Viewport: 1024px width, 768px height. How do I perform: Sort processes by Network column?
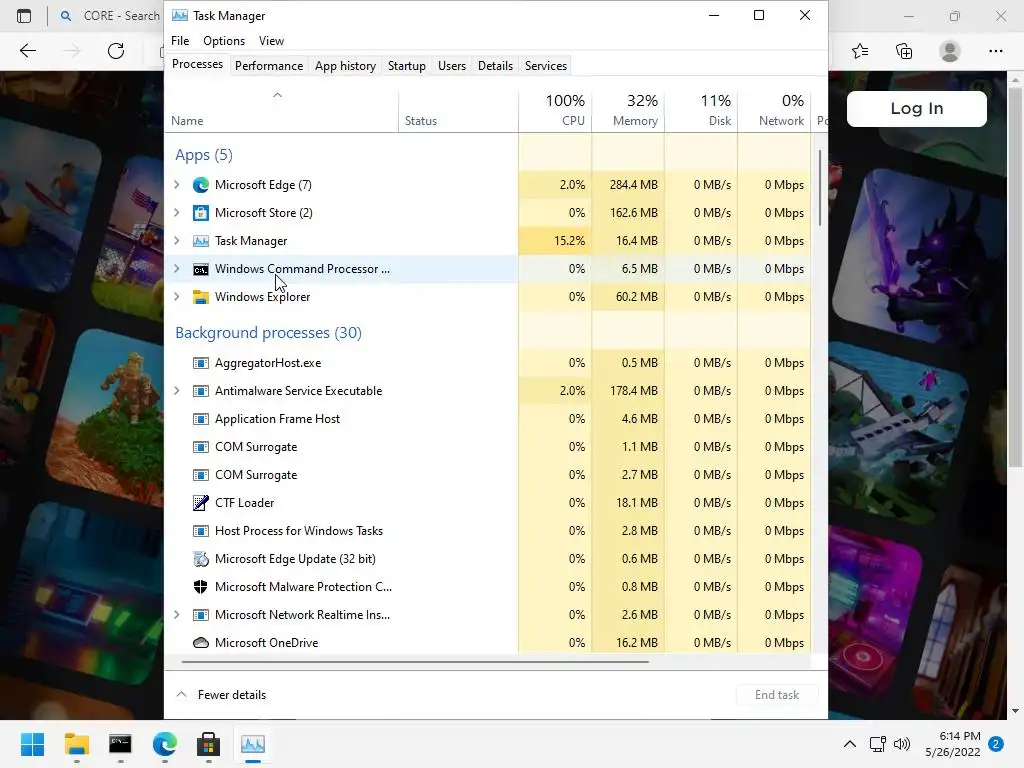coord(775,111)
